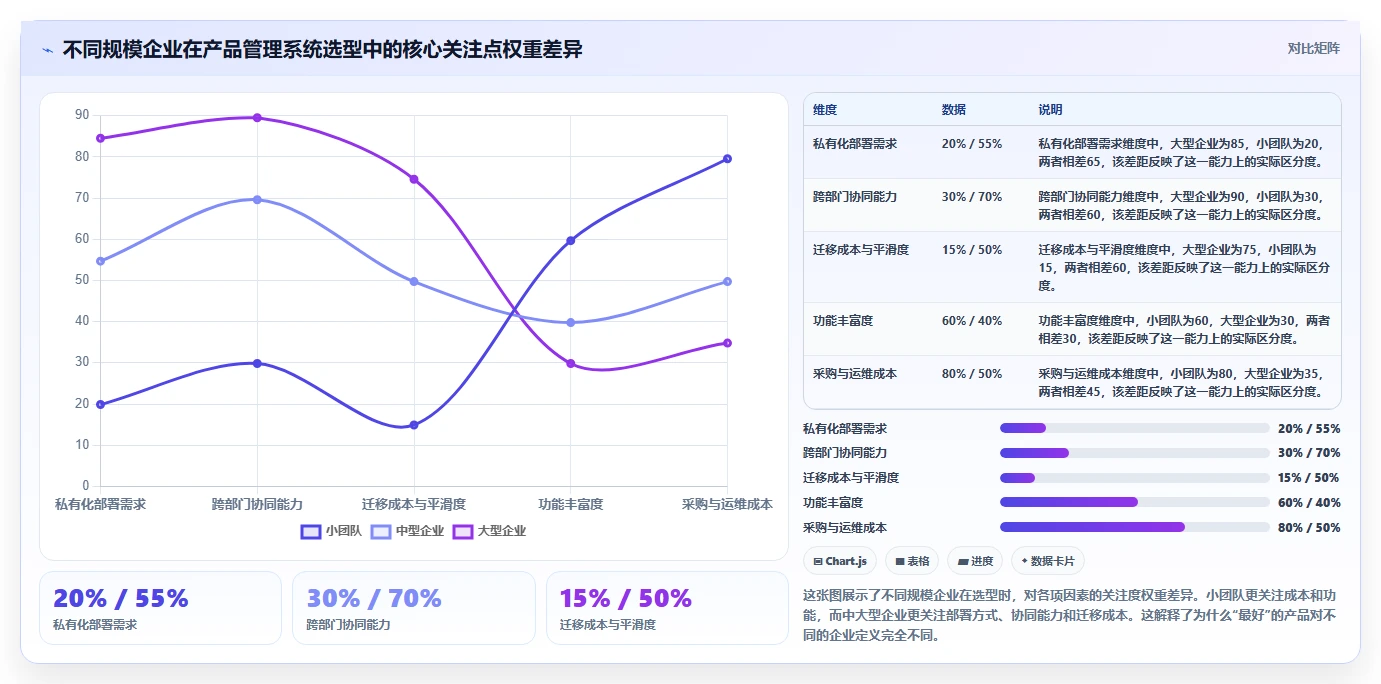Screen dimensions: 1381x684
Task: Select the 迁移成本与平滑度 table row name
Action: click(861, 250)
